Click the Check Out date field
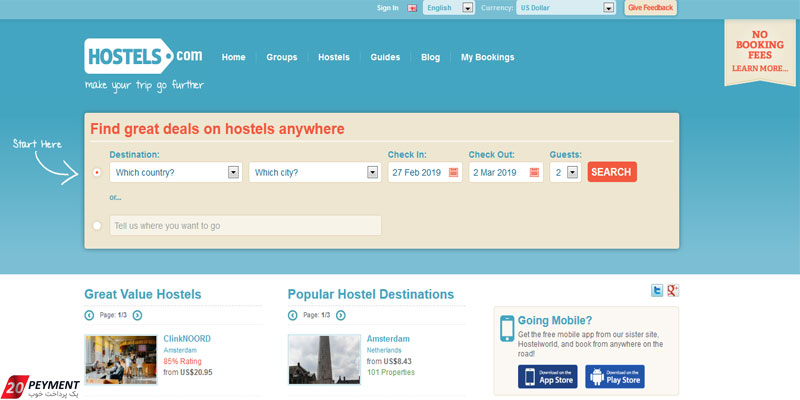Screen dimensions: 800x400 click(506, 172)
